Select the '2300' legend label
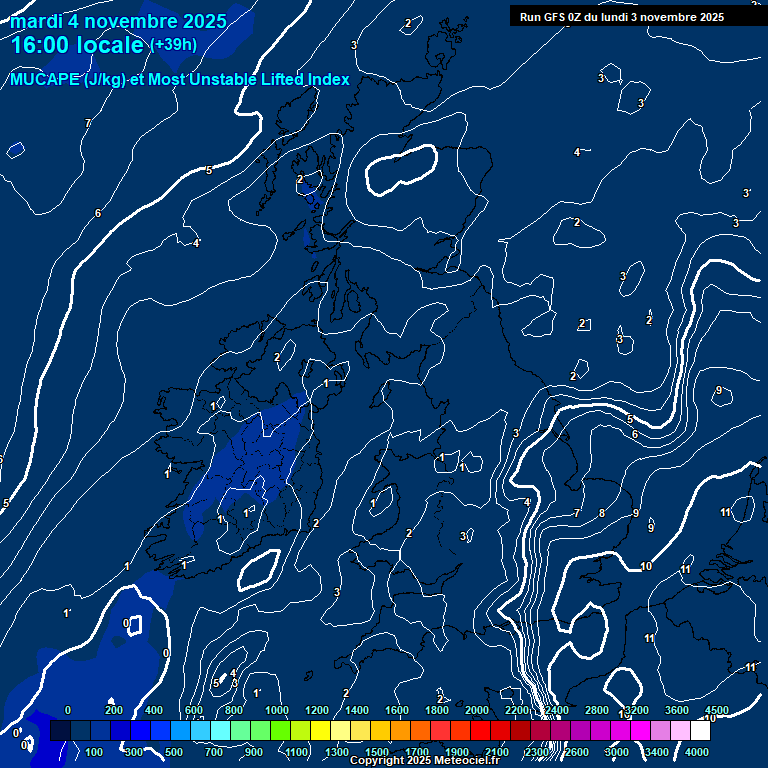 point(537,752)
